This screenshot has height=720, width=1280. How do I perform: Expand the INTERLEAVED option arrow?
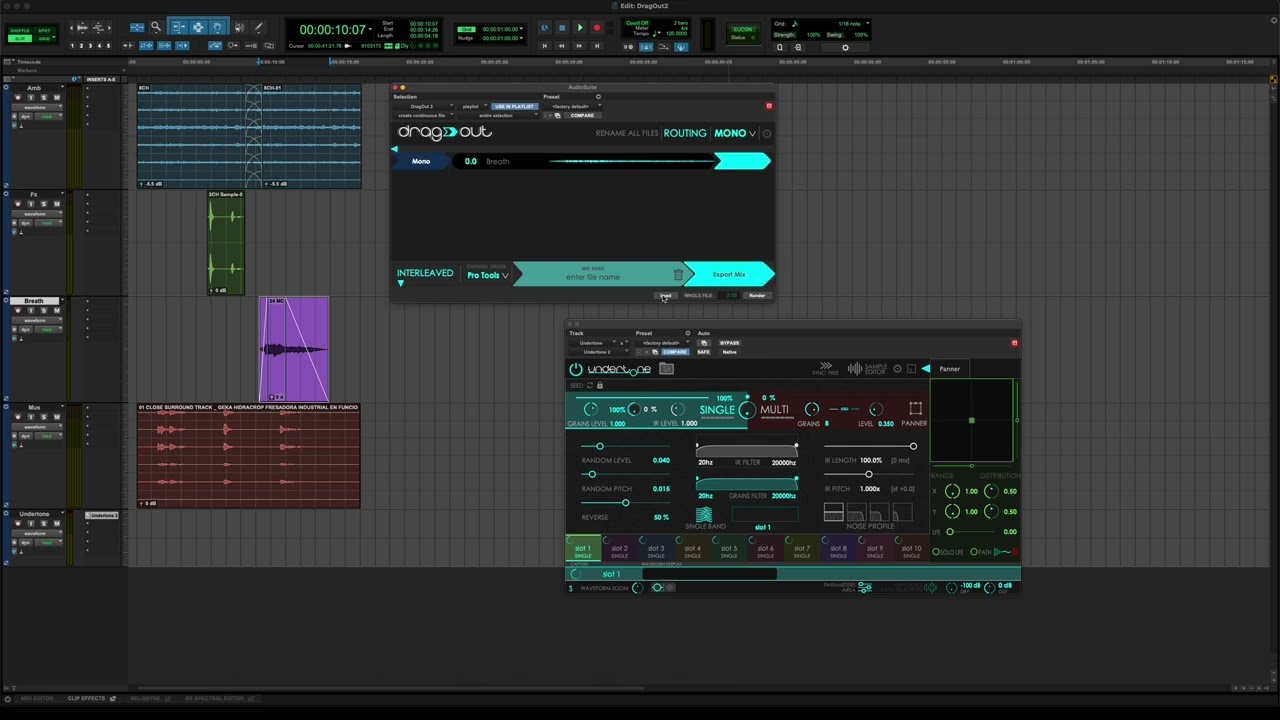[401, 284]
